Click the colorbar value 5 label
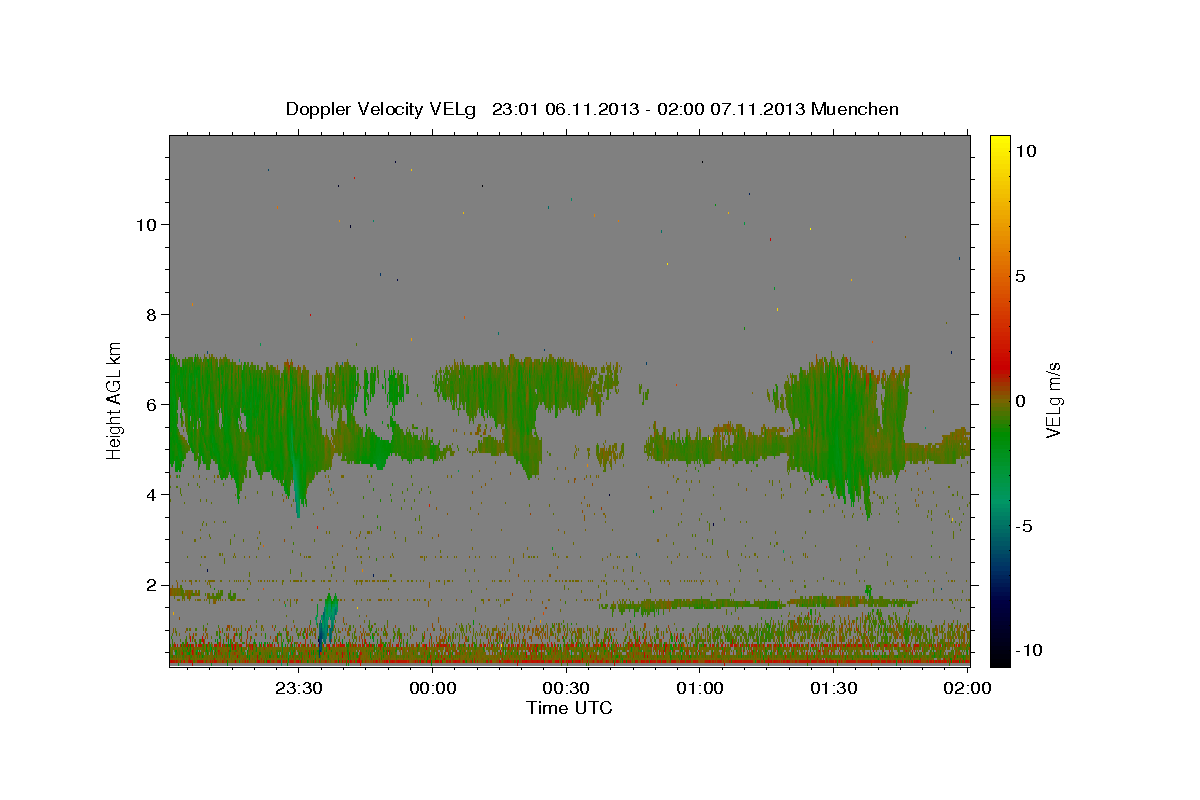1200x800 pixels. 1020,276
